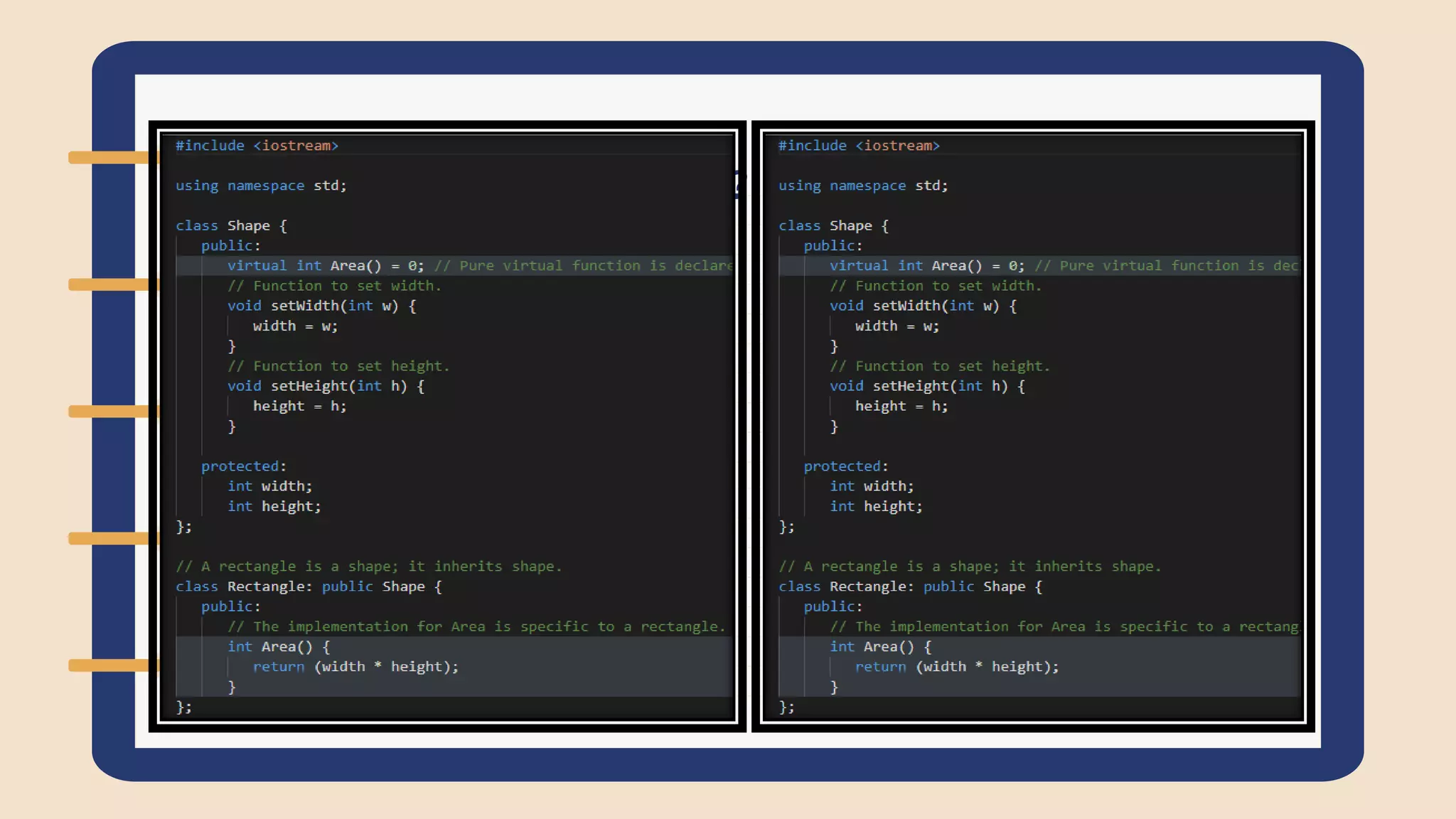Click 'height = h;' assignment in left code panel
Image resolution: width=1456 pixels, height=819 pixels.
[299, 406]
